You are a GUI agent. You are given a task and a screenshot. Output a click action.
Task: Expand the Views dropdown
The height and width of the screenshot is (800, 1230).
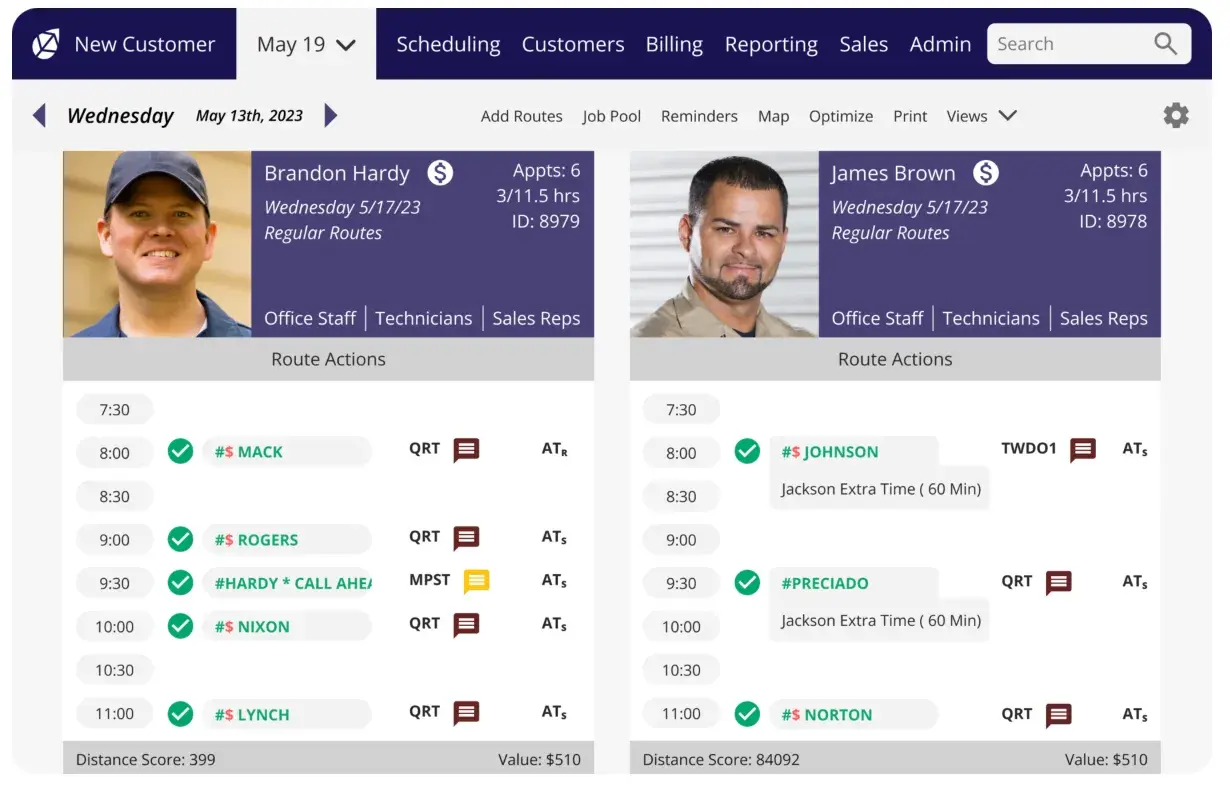[x=981, y=116]
